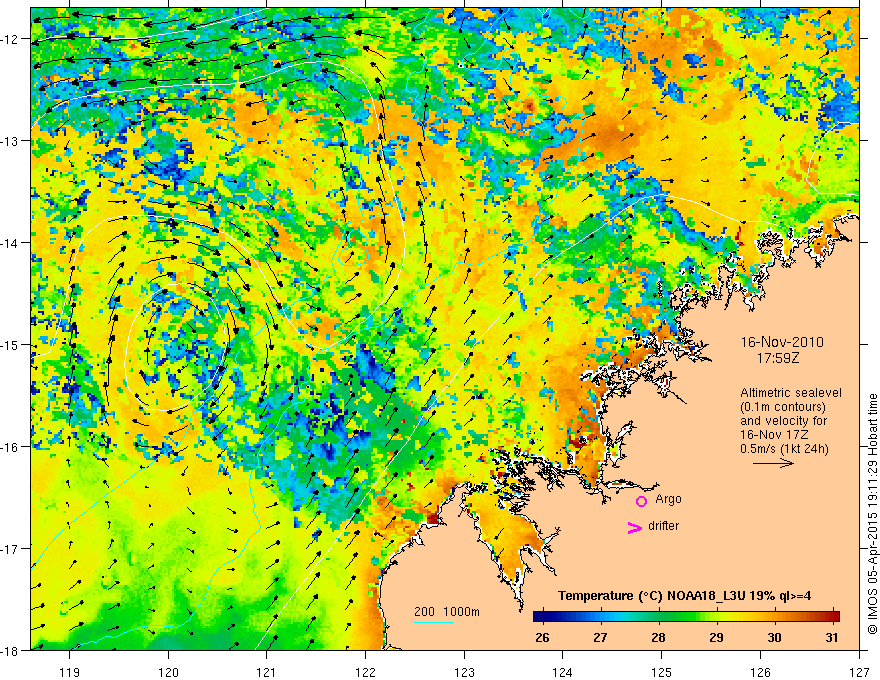The height and width of the screenshot is (680, 880).
Task: Click the longitude axis label 120
Action: click(168, 672)
